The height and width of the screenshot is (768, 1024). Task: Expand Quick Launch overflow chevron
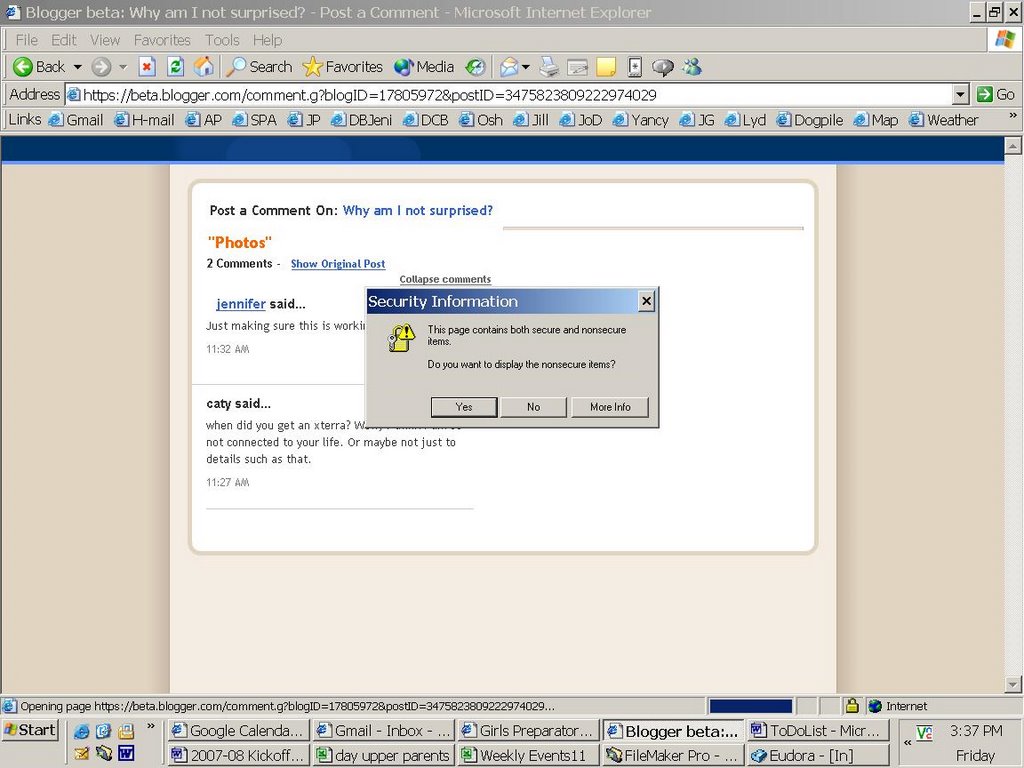[151, 726]
